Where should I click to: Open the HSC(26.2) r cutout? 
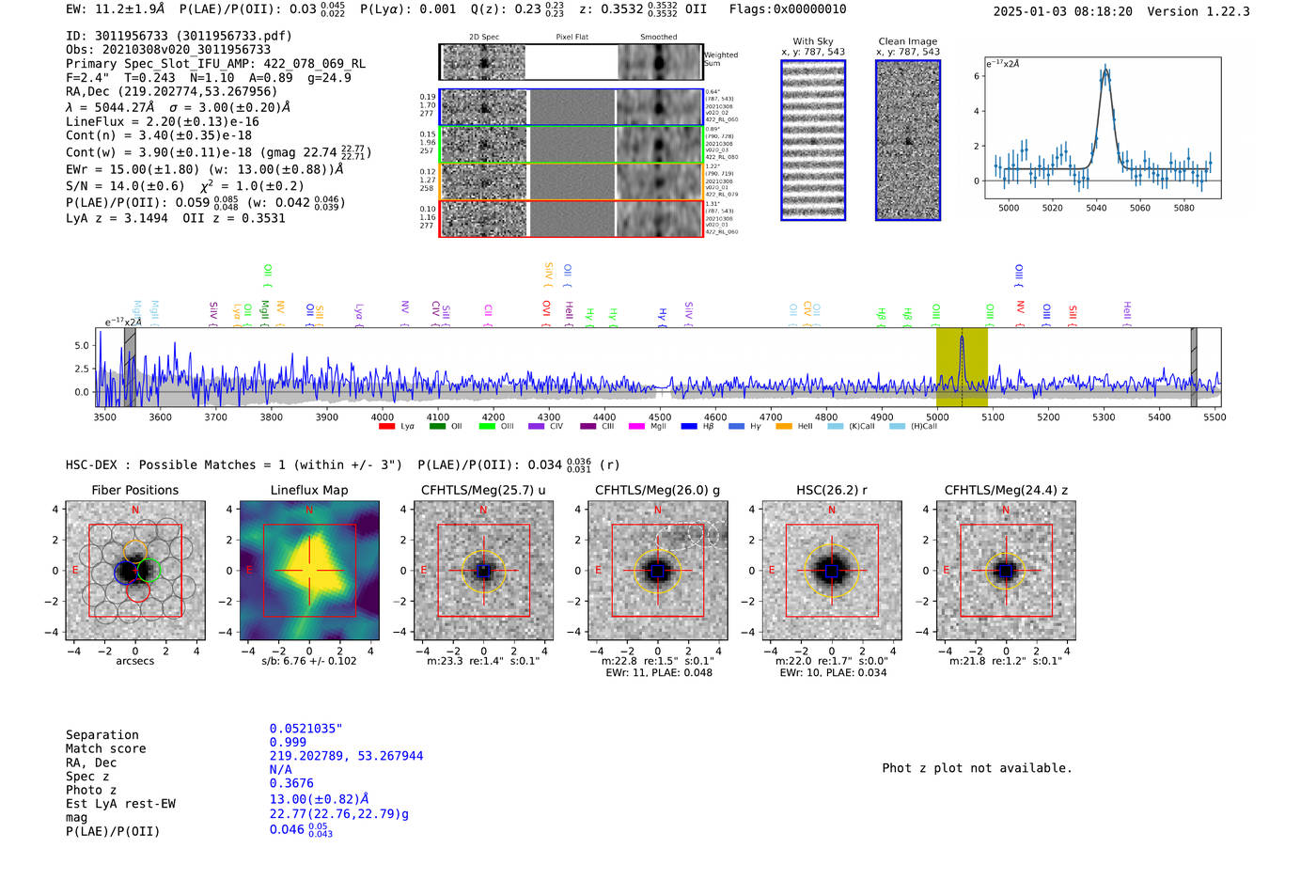pos(832,571)
